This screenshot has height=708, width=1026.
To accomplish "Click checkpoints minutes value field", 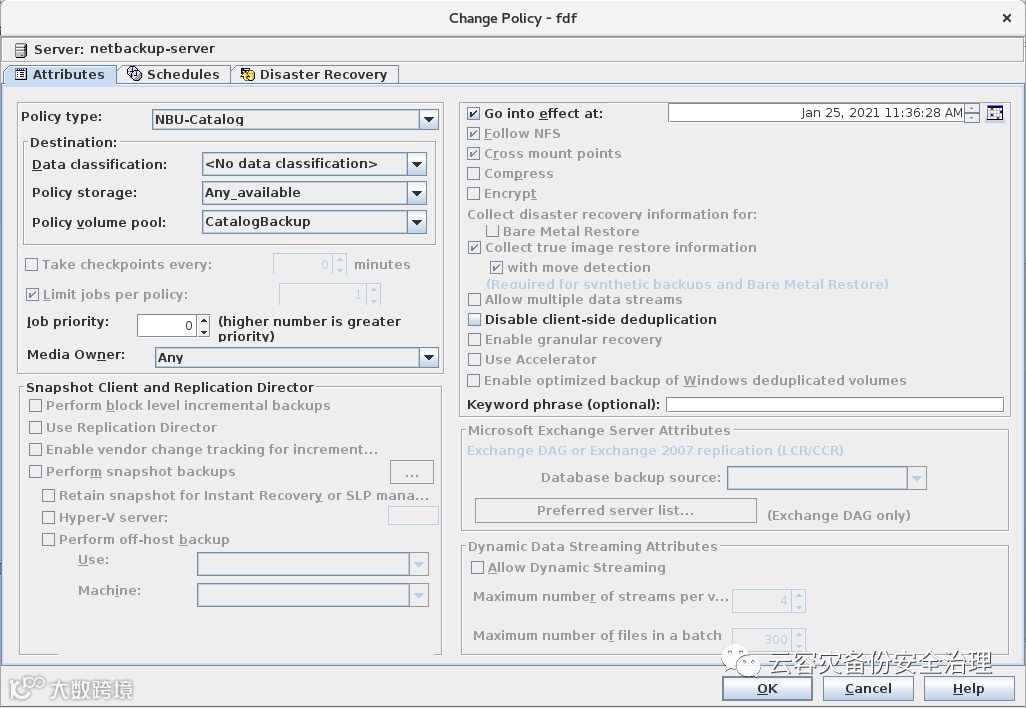I will tap(302, 264).
